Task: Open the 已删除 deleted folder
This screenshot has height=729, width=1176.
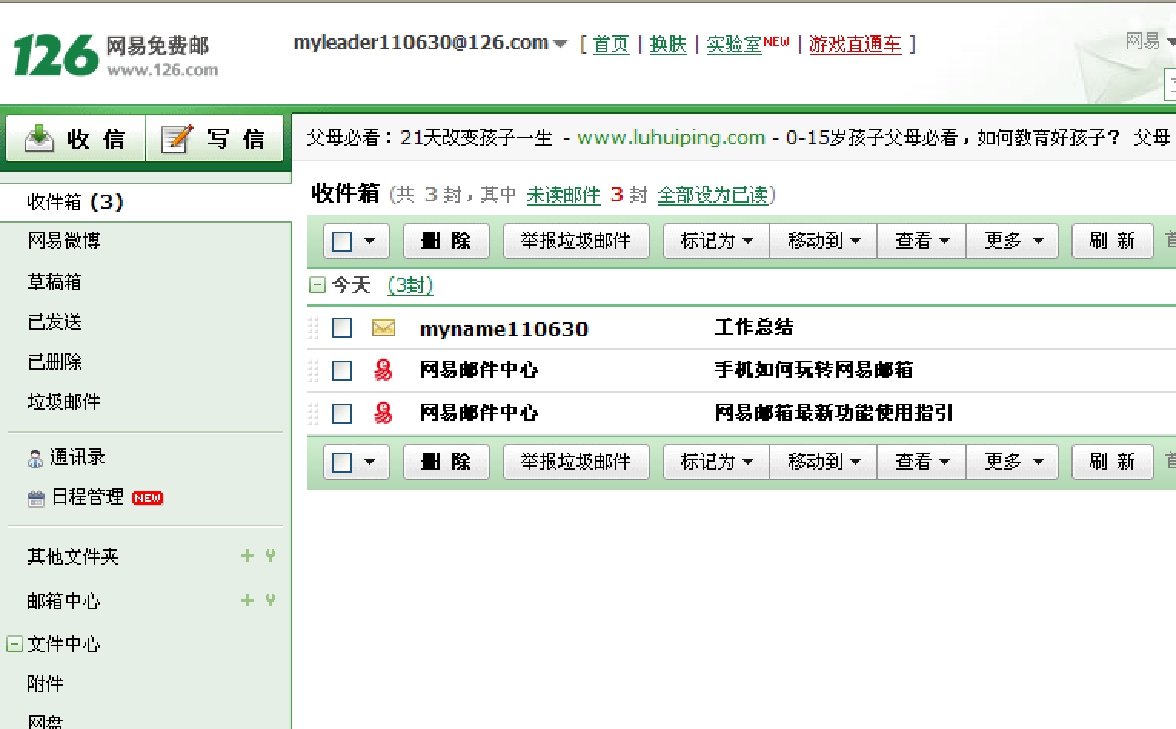Action: (54, 362)
